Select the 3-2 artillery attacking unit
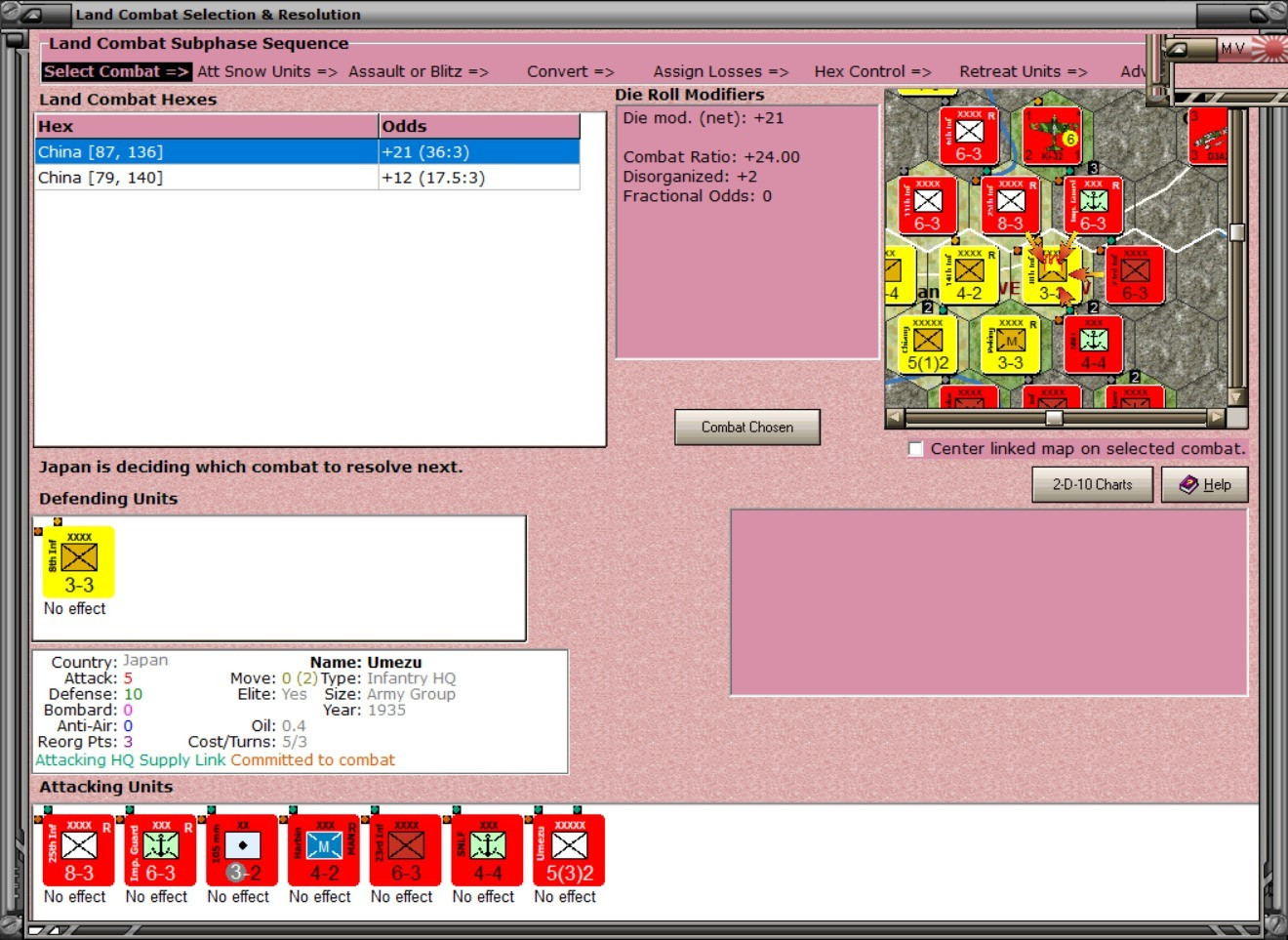 click(x=242, y=851)
